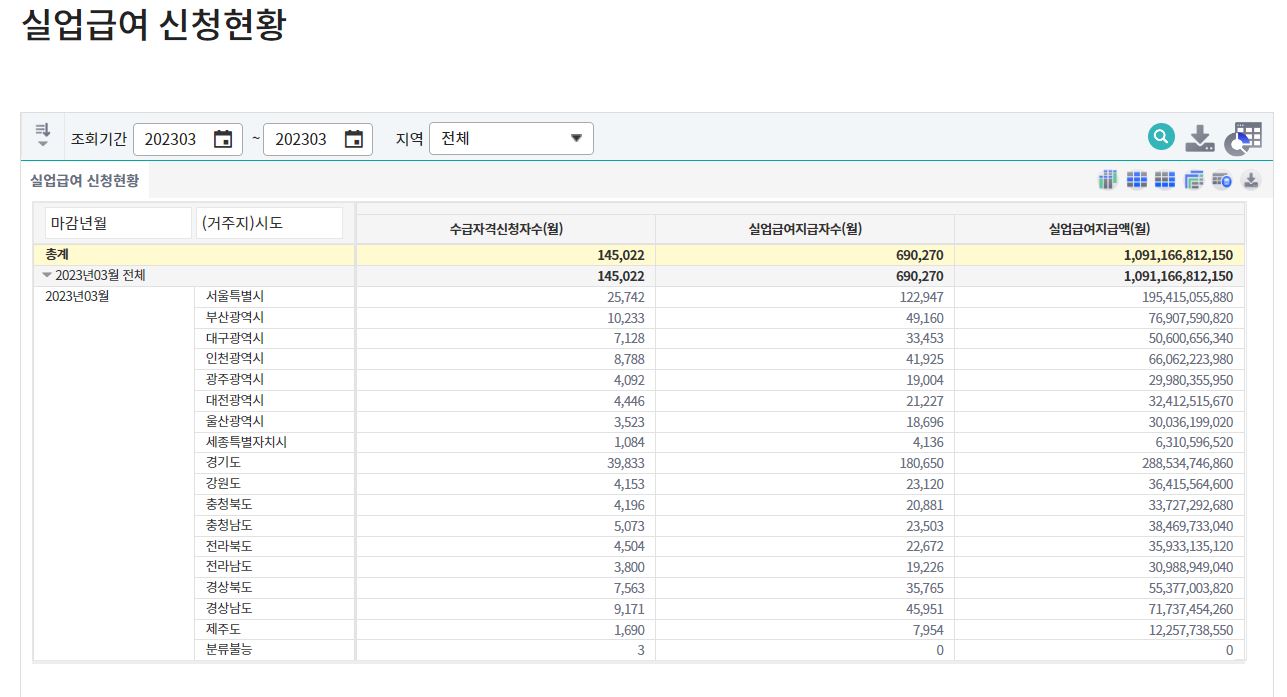Click Ulsan amount 30,036,199,020
This screenshot has height=697, width=1287.
[1191, 422]
